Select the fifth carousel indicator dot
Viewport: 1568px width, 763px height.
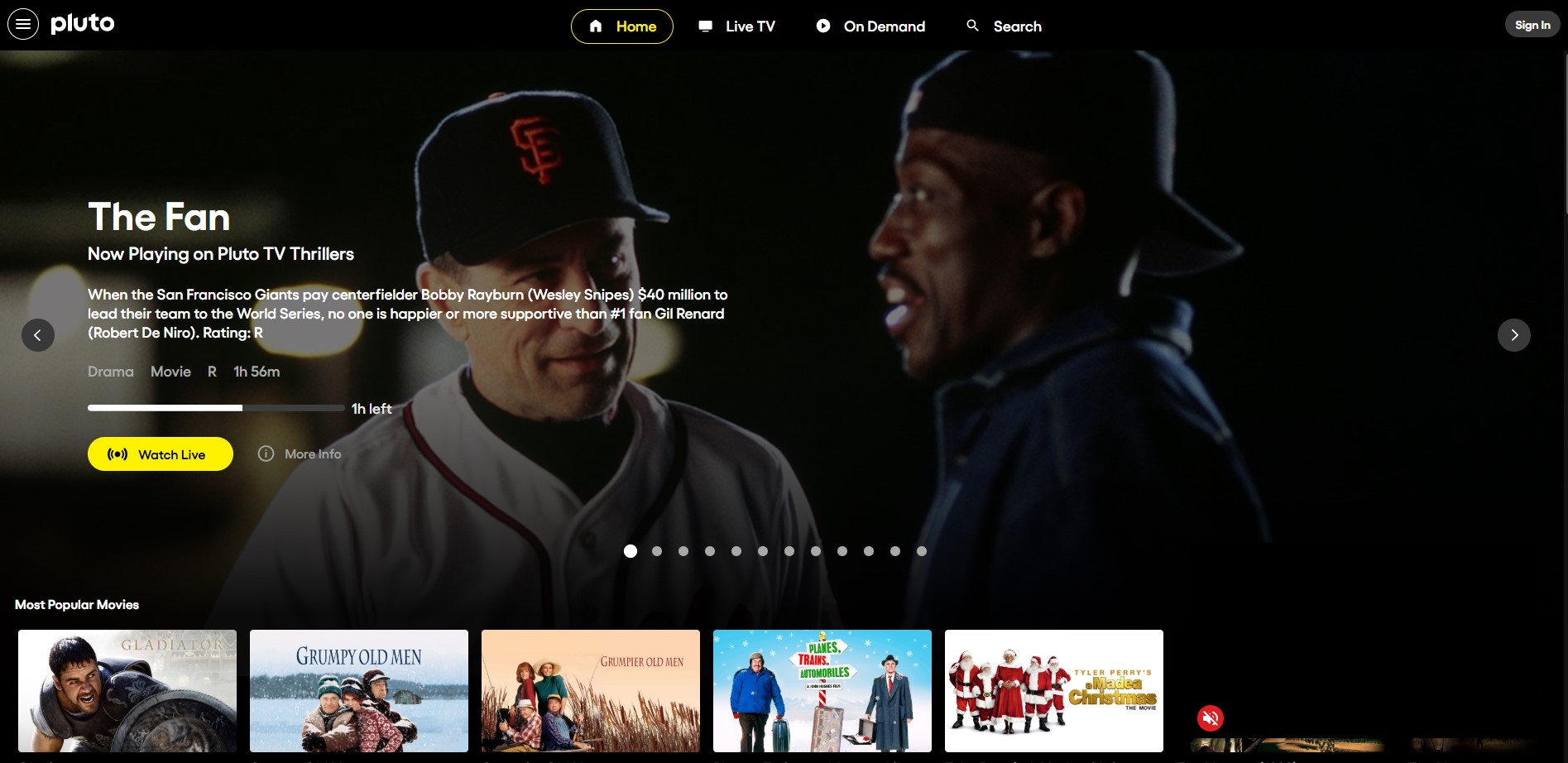[737, 550]
